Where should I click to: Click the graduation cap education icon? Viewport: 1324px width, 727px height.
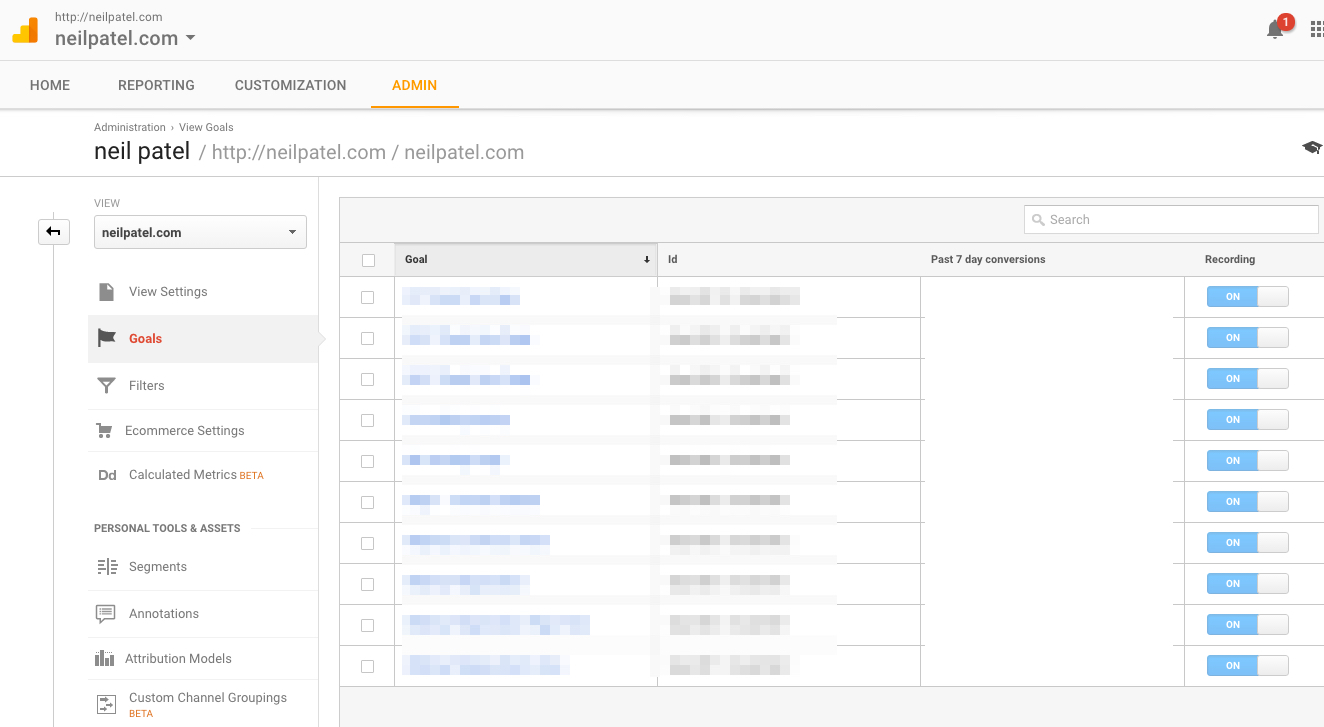(x=1311, y=148)
